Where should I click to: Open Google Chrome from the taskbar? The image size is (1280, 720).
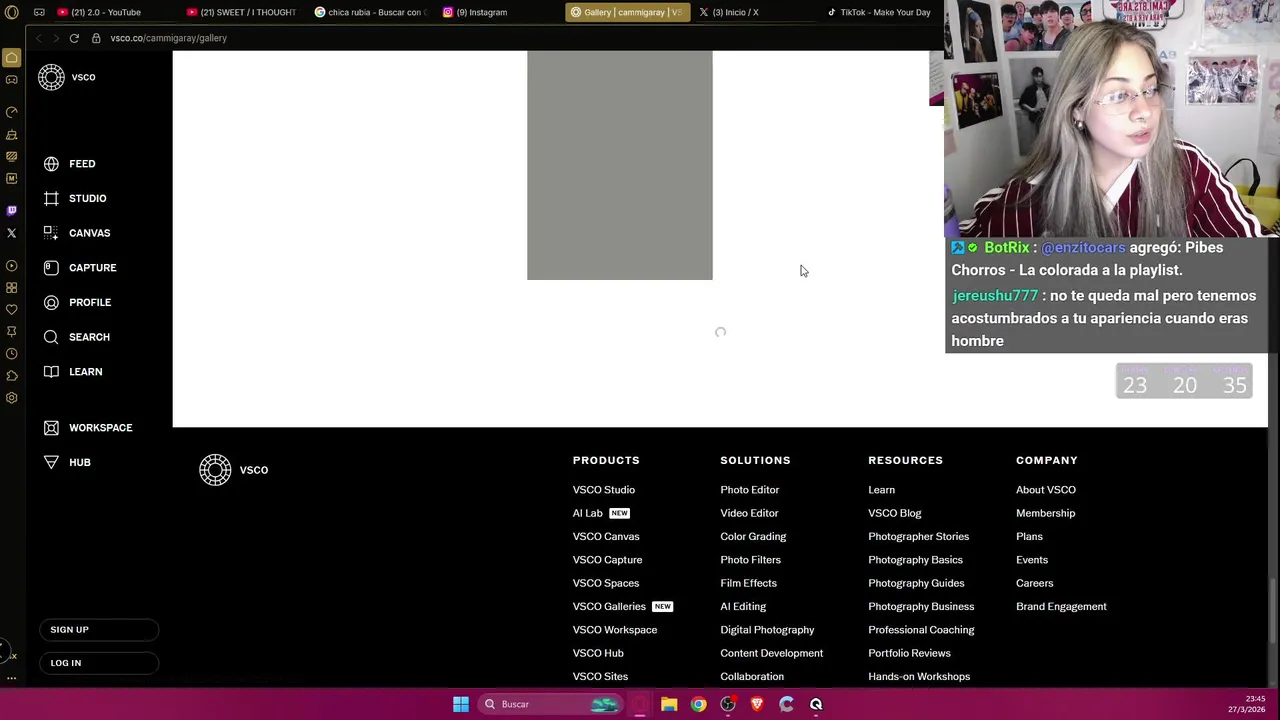point(698,704)
